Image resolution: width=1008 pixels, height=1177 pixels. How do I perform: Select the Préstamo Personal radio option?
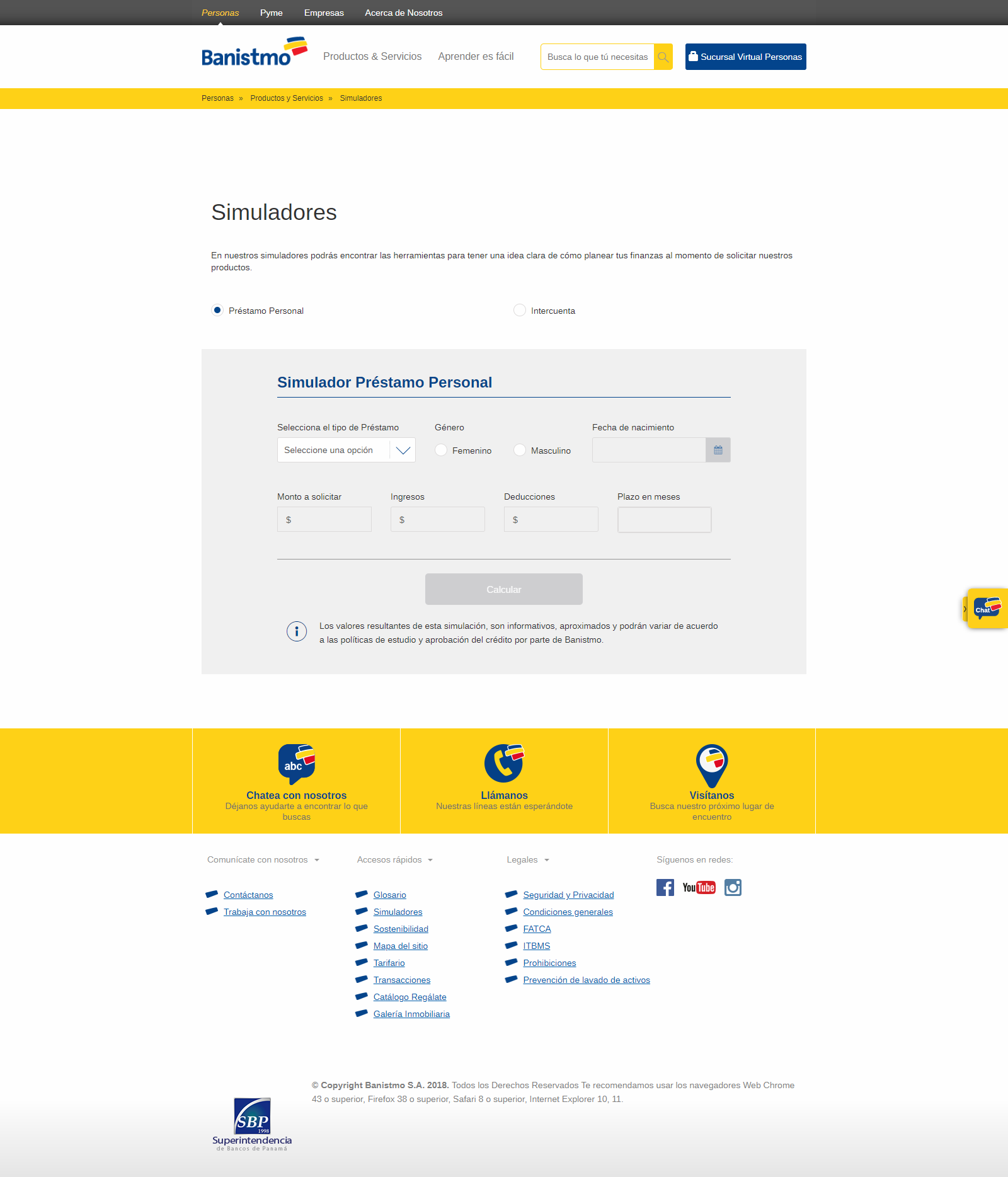click(x=217, y=310)
